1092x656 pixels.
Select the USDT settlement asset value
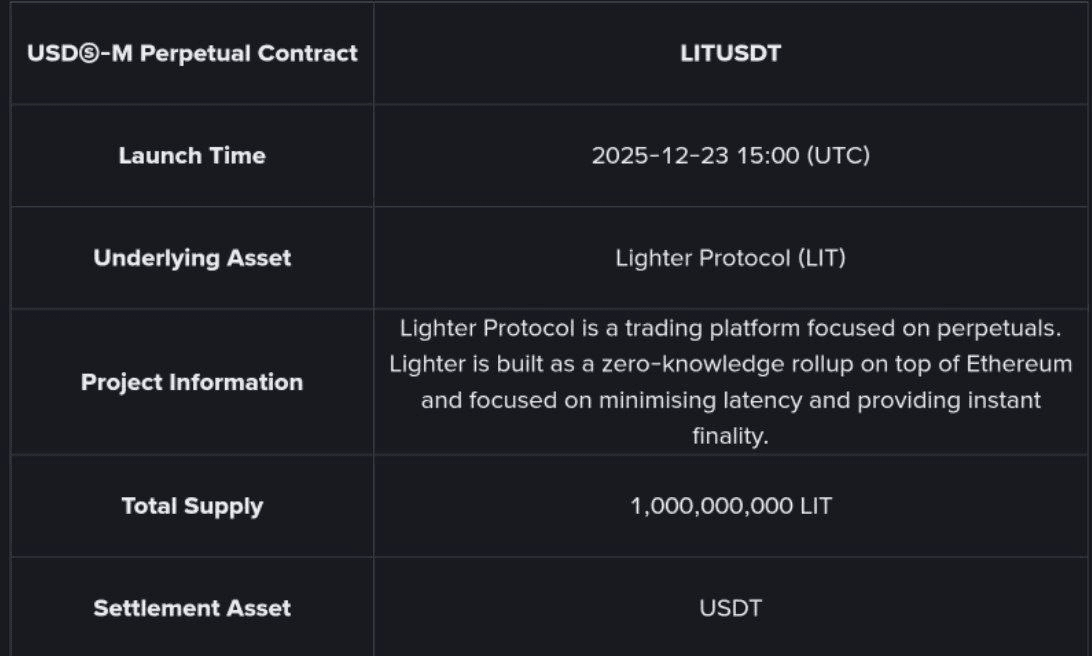730,608
